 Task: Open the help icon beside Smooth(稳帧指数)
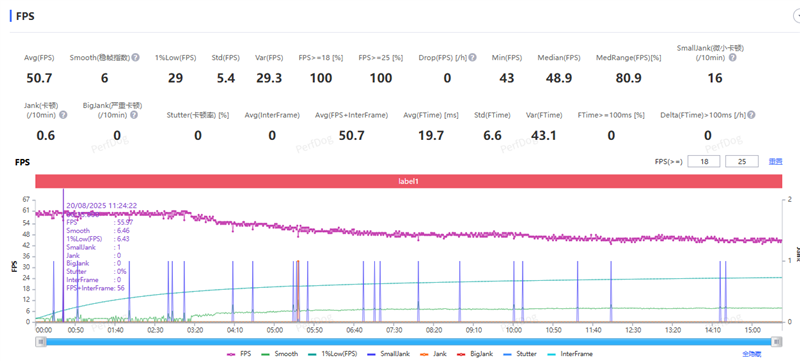pyautogui.click(x=136, y=58)
